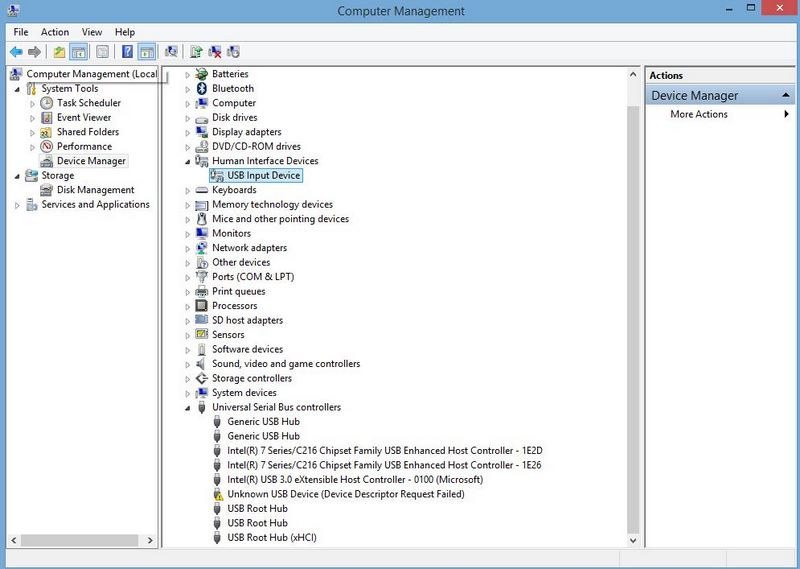Click the Mice and other pointing devices icon
The image size is (800, 569).
tap(202, 218)
